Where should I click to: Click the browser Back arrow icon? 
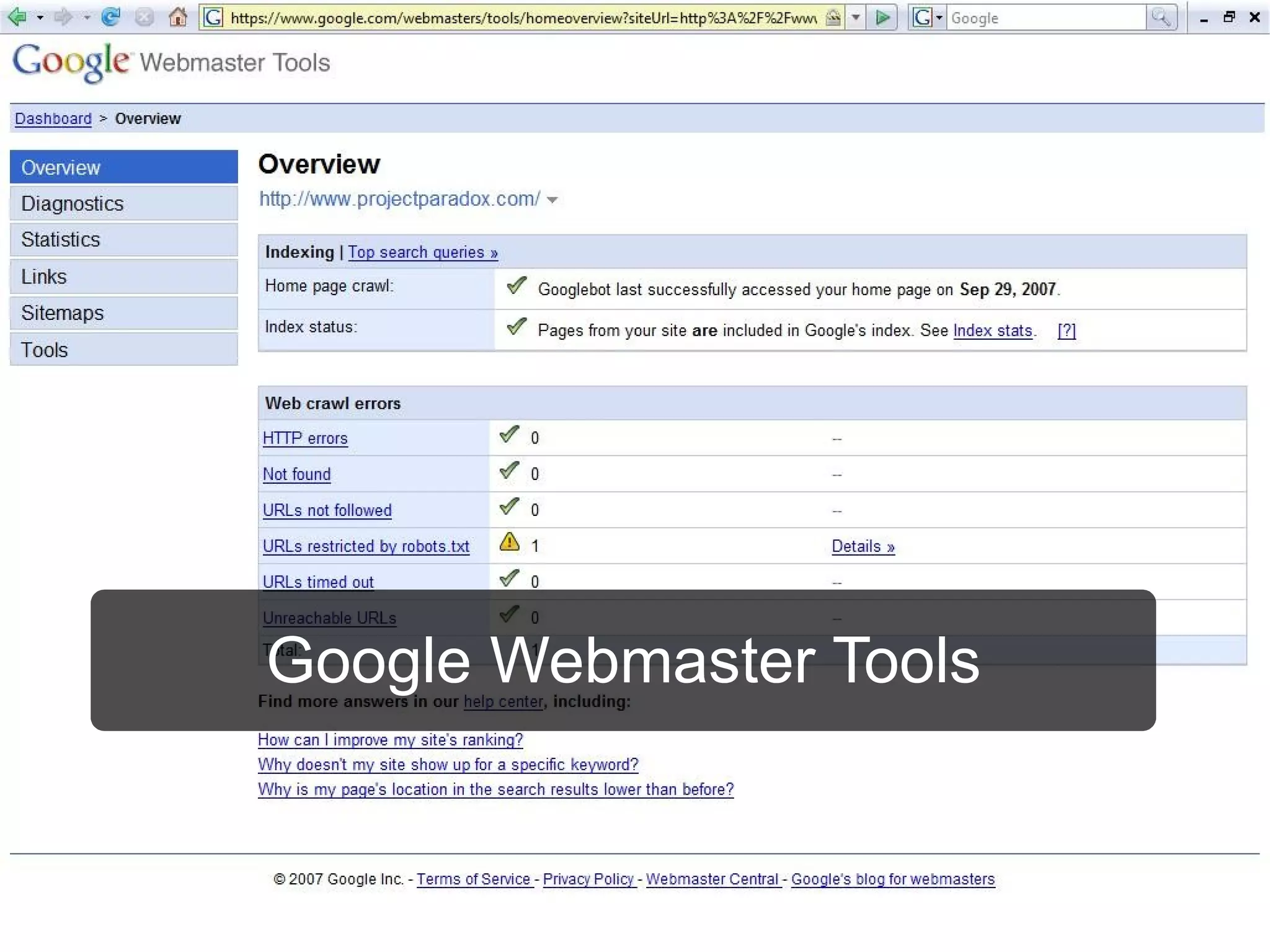[x=17, y=17]
